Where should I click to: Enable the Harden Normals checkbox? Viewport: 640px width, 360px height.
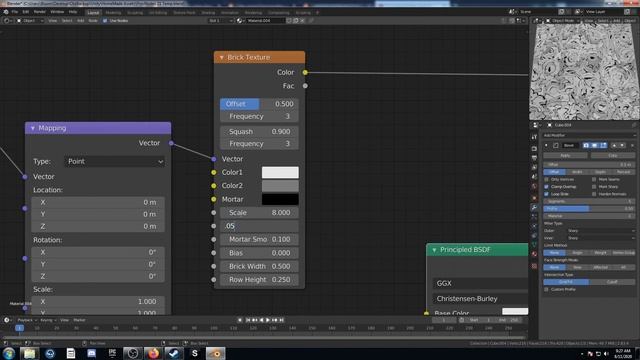(594, 194)
